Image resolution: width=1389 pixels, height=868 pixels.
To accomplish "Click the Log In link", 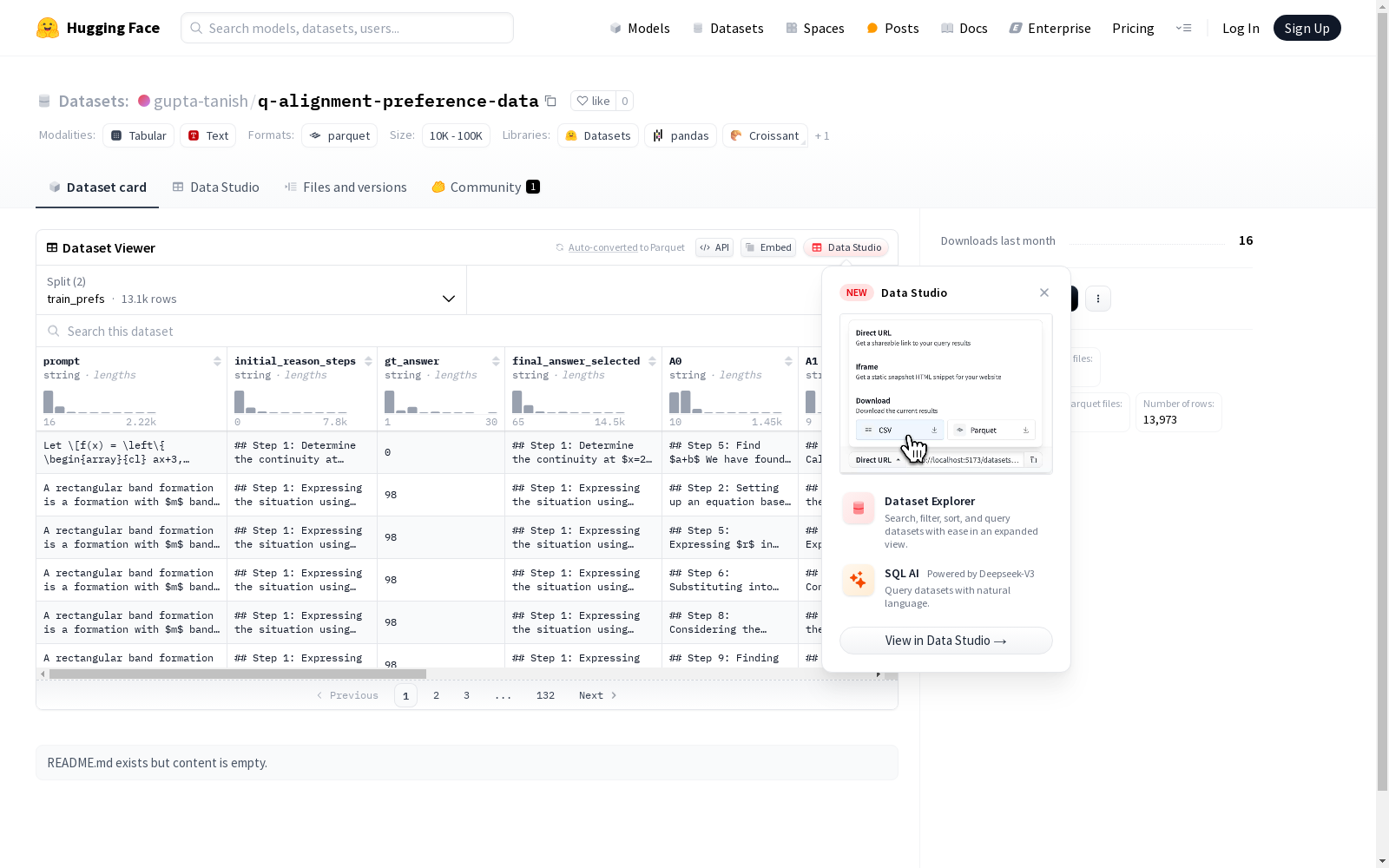I will pos(1241,28).
